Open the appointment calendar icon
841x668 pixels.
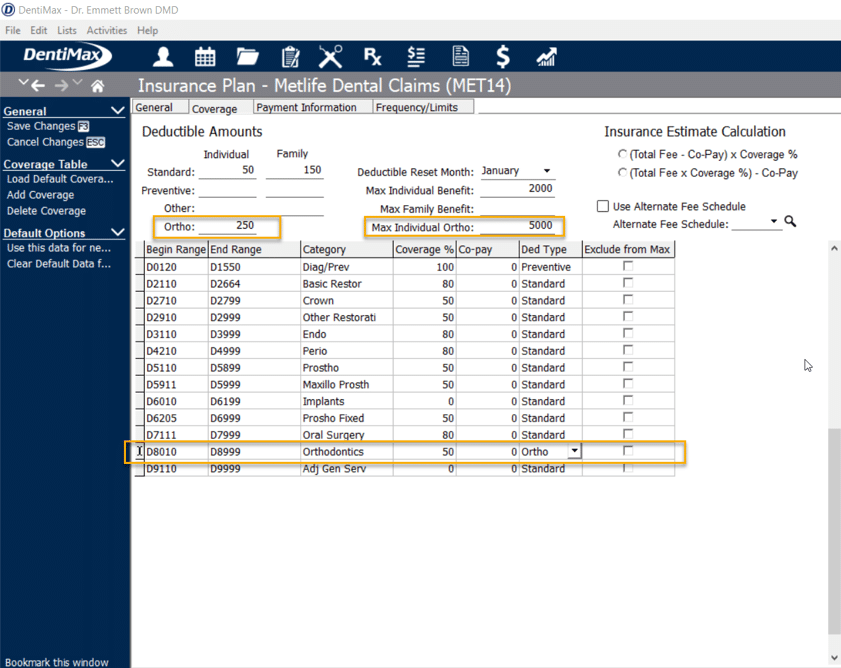(x=207, y=57)
